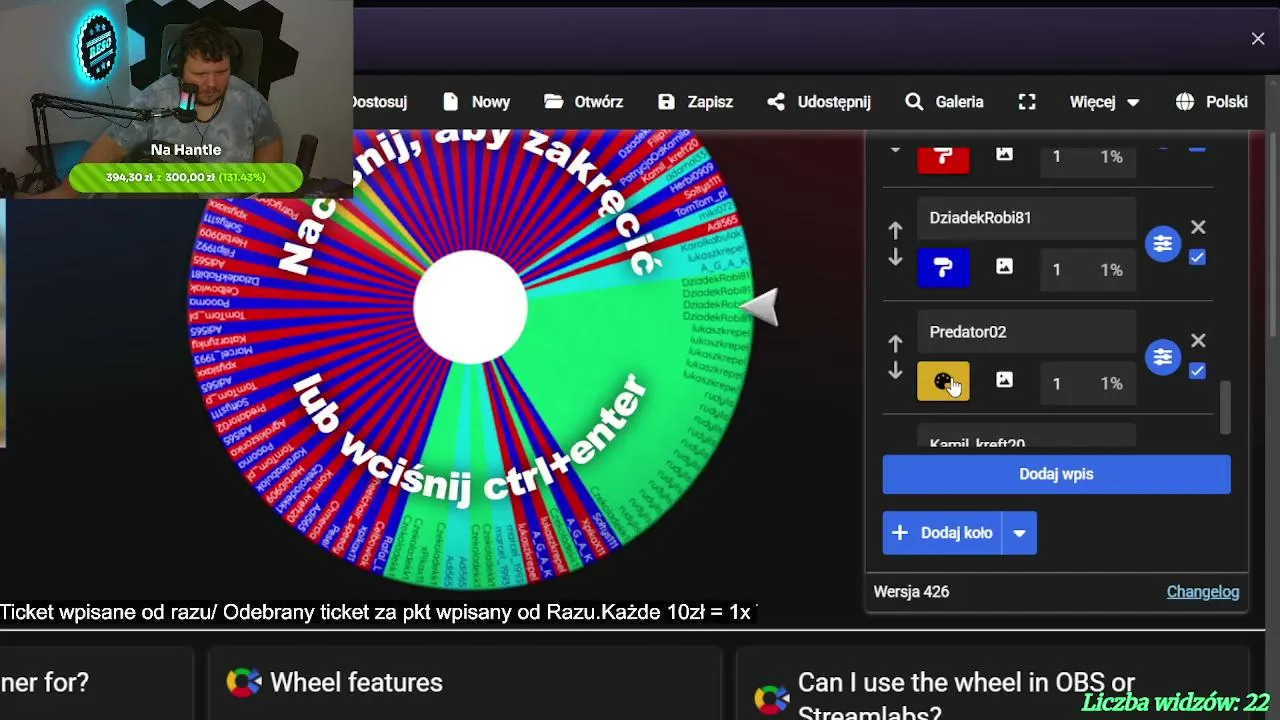
Task: Delete the DziadekRobi81 entry
Action: tap(1198, 227)
